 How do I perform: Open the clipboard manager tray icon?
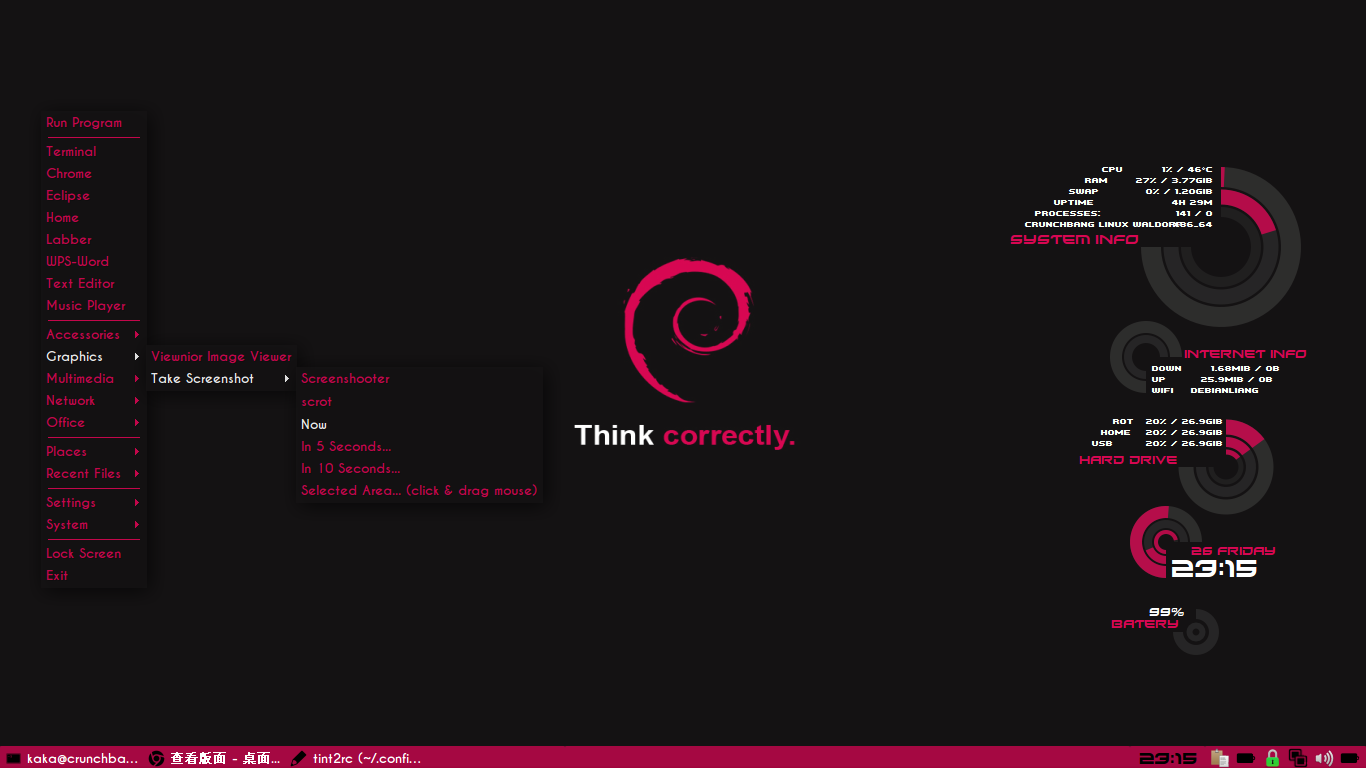click(1219, 758)
